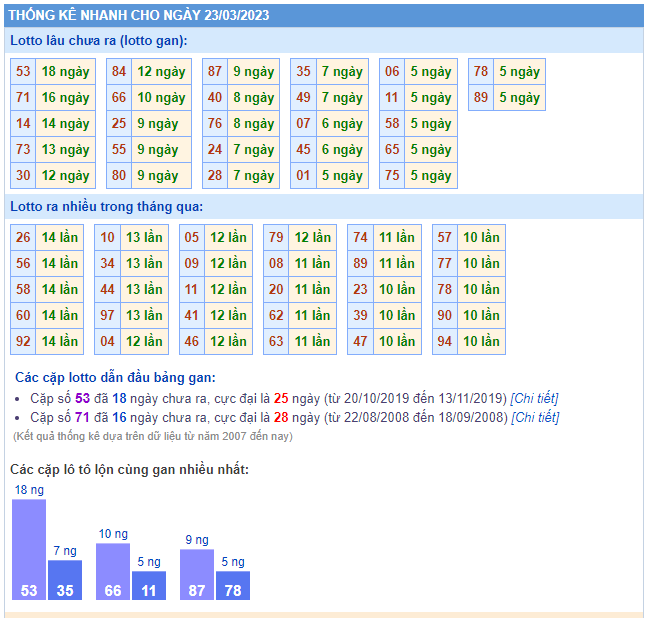Select the blue chart bar labeled 78
This screenshot has height=618, width=648.
point(233,585)
